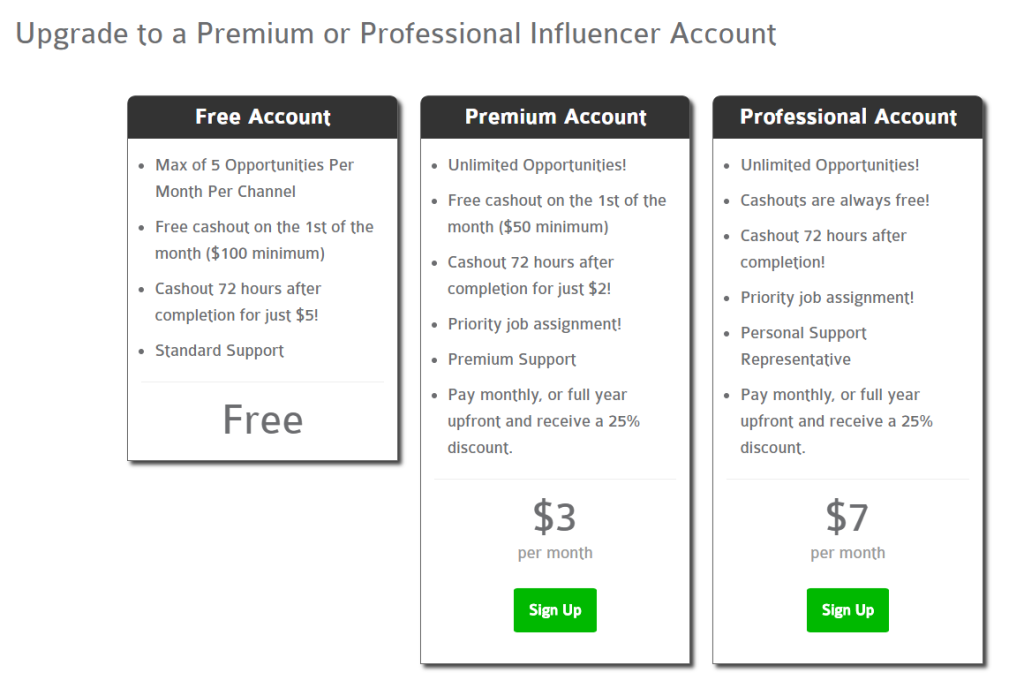Click 'Max of 5 Opportunities Per Month' item
This screenshot has height=673, width=1024.
point(254,178)
